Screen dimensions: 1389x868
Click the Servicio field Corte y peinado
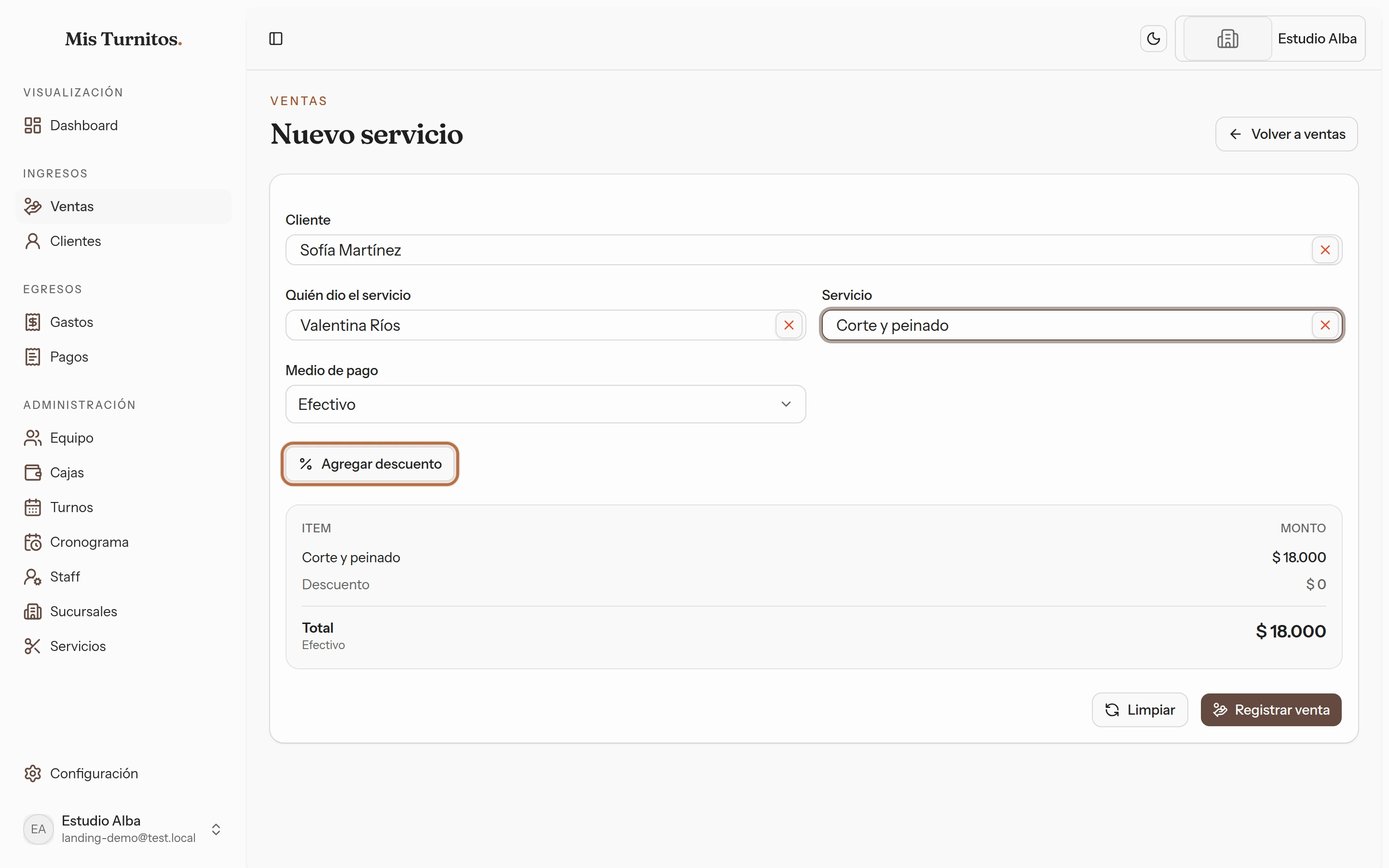coord(1081,325)
